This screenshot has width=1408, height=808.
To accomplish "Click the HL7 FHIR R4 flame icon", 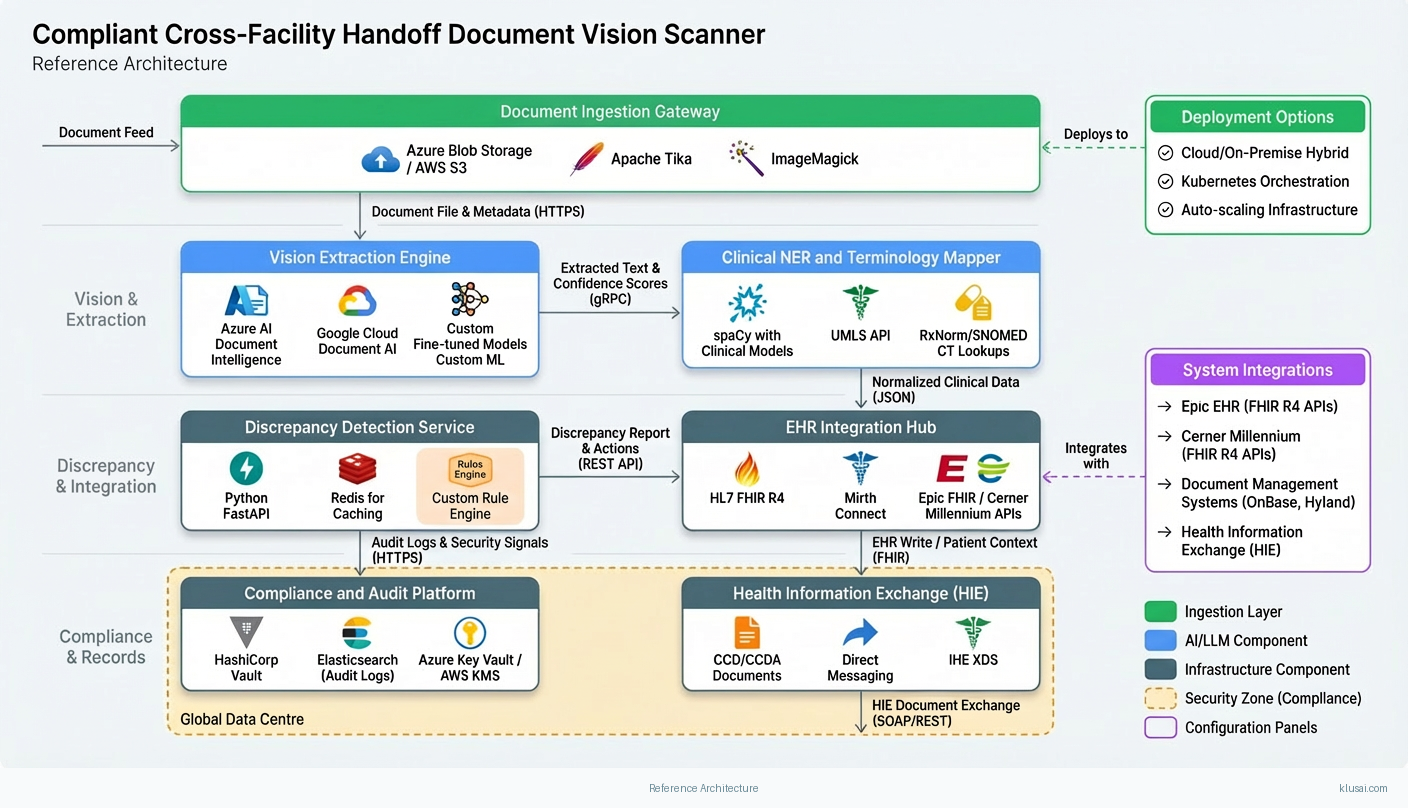I will click(x=747, y=468).
